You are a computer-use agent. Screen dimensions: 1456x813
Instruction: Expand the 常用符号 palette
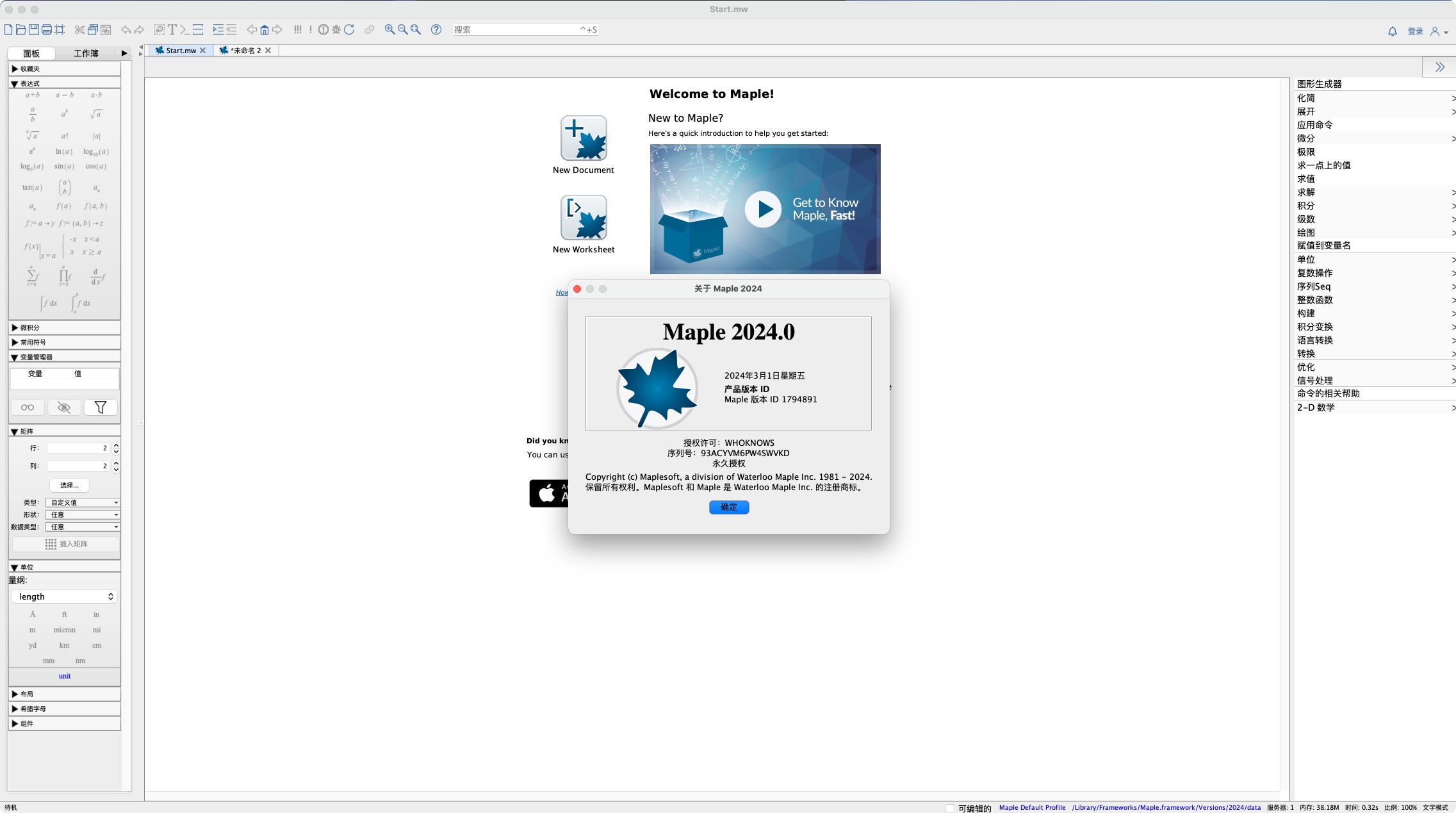click(x=64, y=342)
